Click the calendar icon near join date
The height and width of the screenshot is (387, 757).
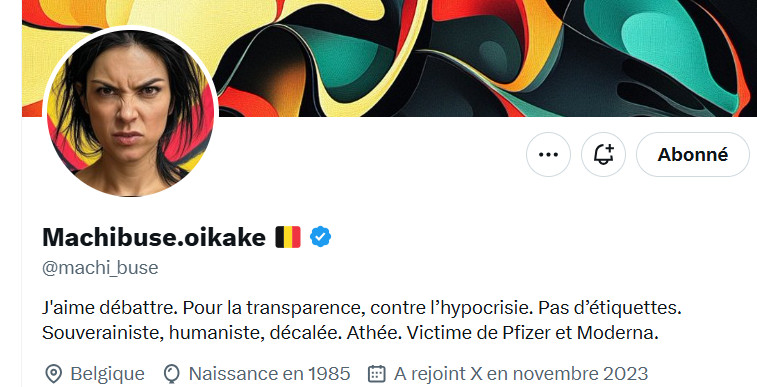point(377,373)
